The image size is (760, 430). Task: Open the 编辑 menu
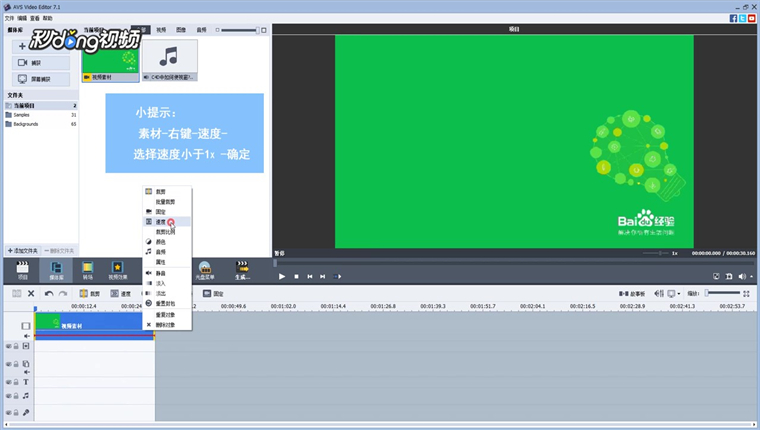(22, 18)
